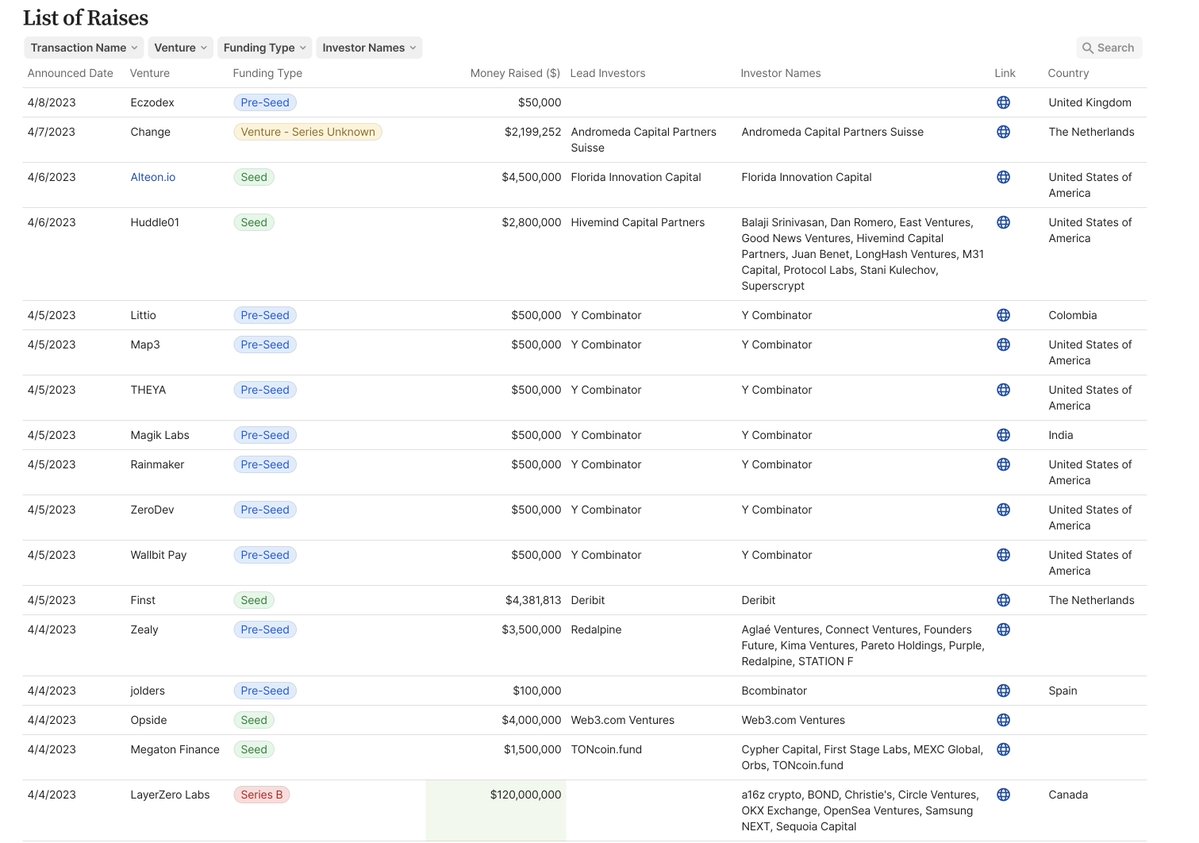Sort by the Announced Date column header
Screen dimensions: 1199x843
70,73
